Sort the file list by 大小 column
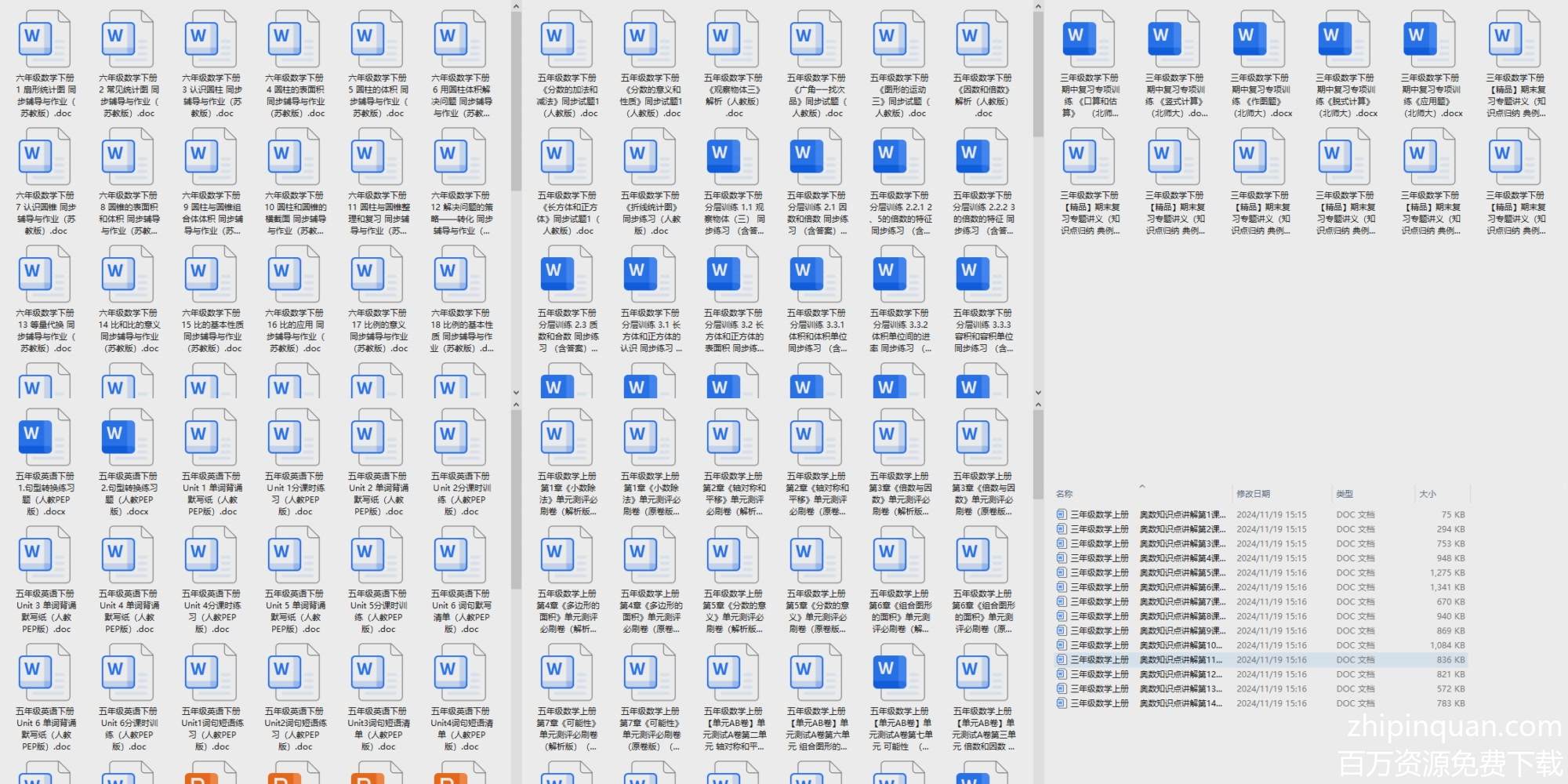The width and height of the screenshot is (1568, 784). coord(1427,494)
